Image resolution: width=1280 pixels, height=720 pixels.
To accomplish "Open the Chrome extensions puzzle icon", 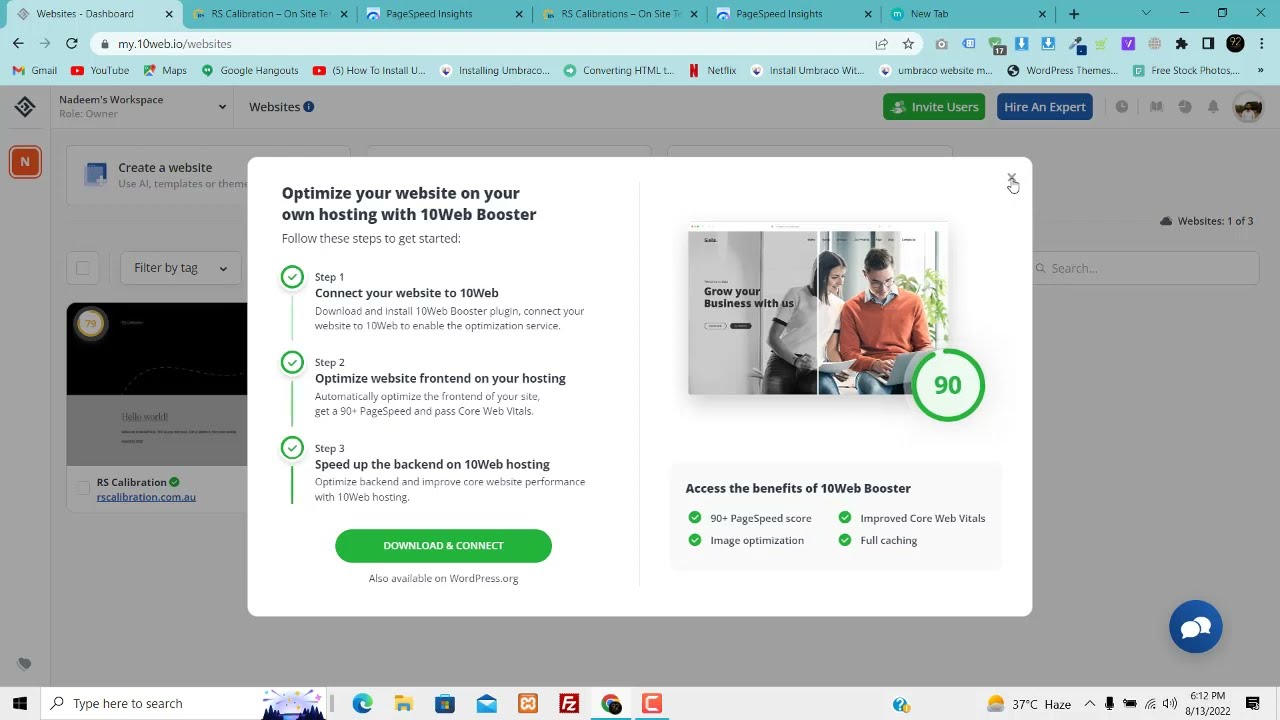I will coord(1181,44).
